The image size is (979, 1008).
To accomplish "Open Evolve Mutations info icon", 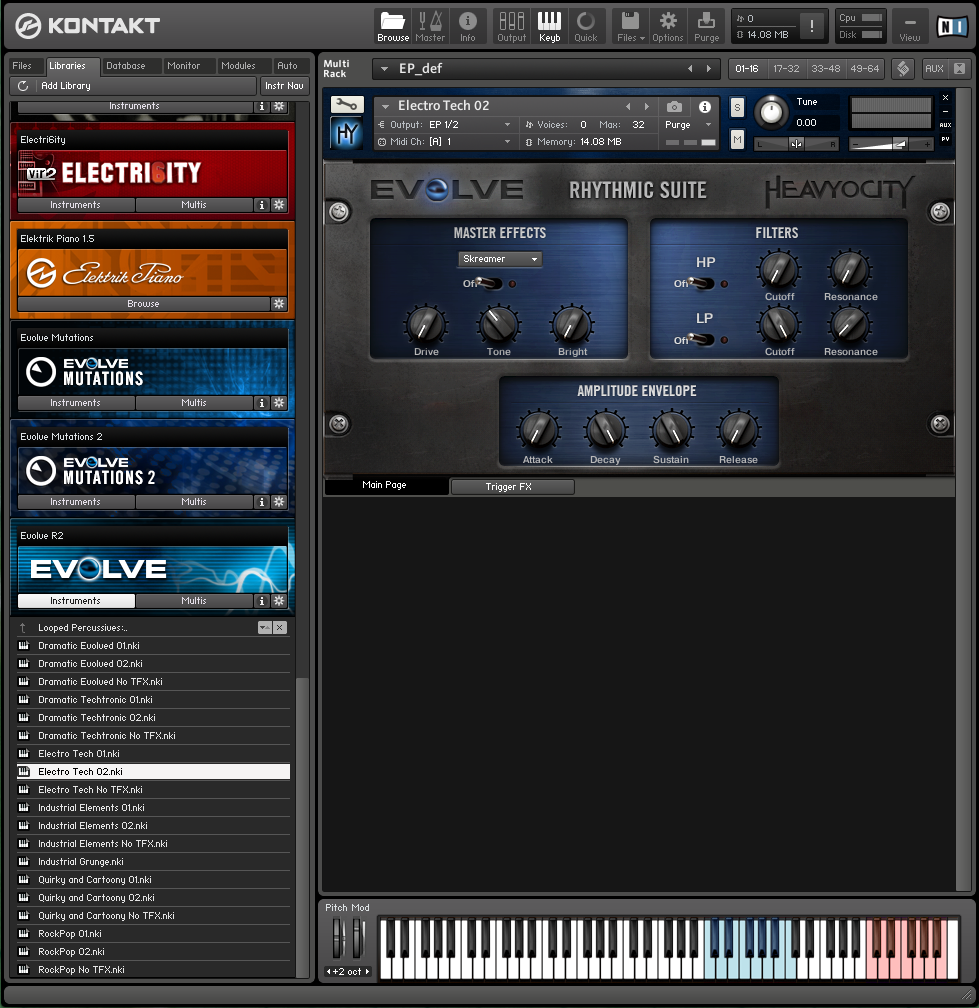I will coord(262,402).
